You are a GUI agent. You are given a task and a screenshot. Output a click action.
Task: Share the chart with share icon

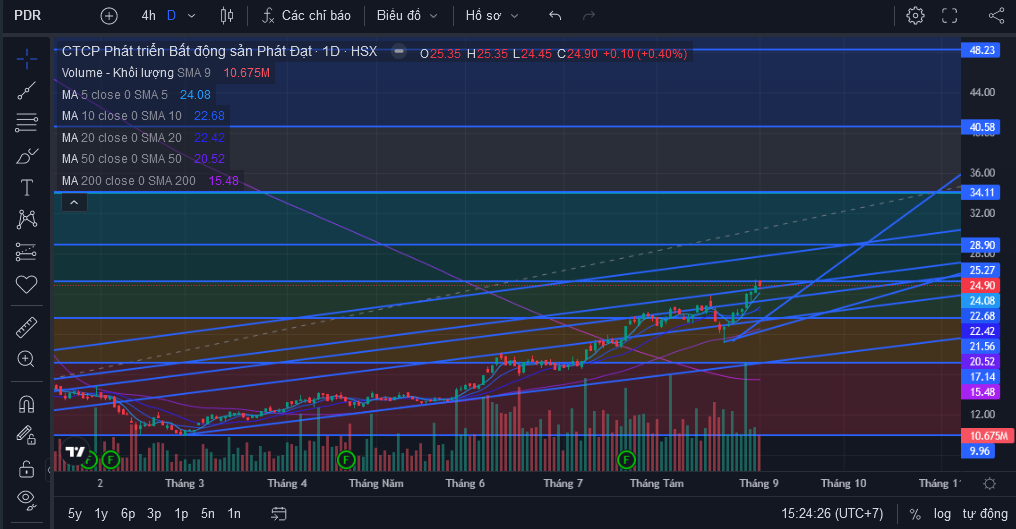(996, 16)
